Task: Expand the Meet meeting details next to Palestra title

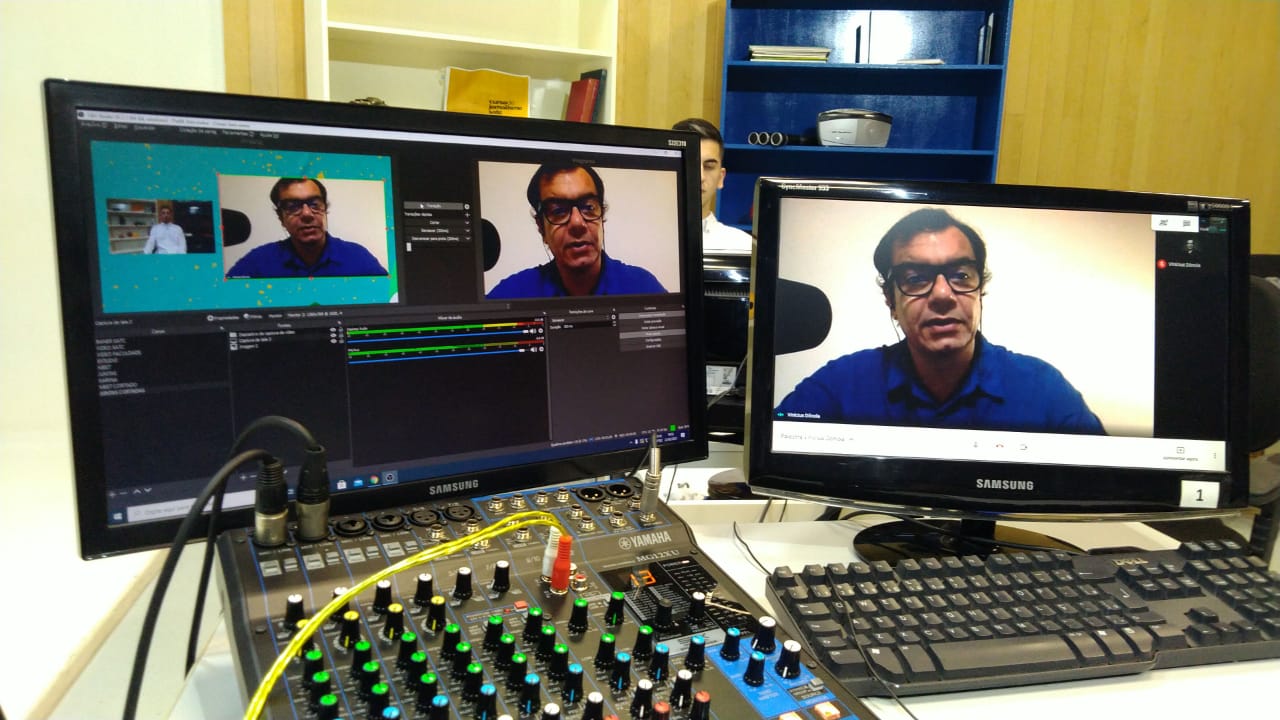Action: (851, 439)
